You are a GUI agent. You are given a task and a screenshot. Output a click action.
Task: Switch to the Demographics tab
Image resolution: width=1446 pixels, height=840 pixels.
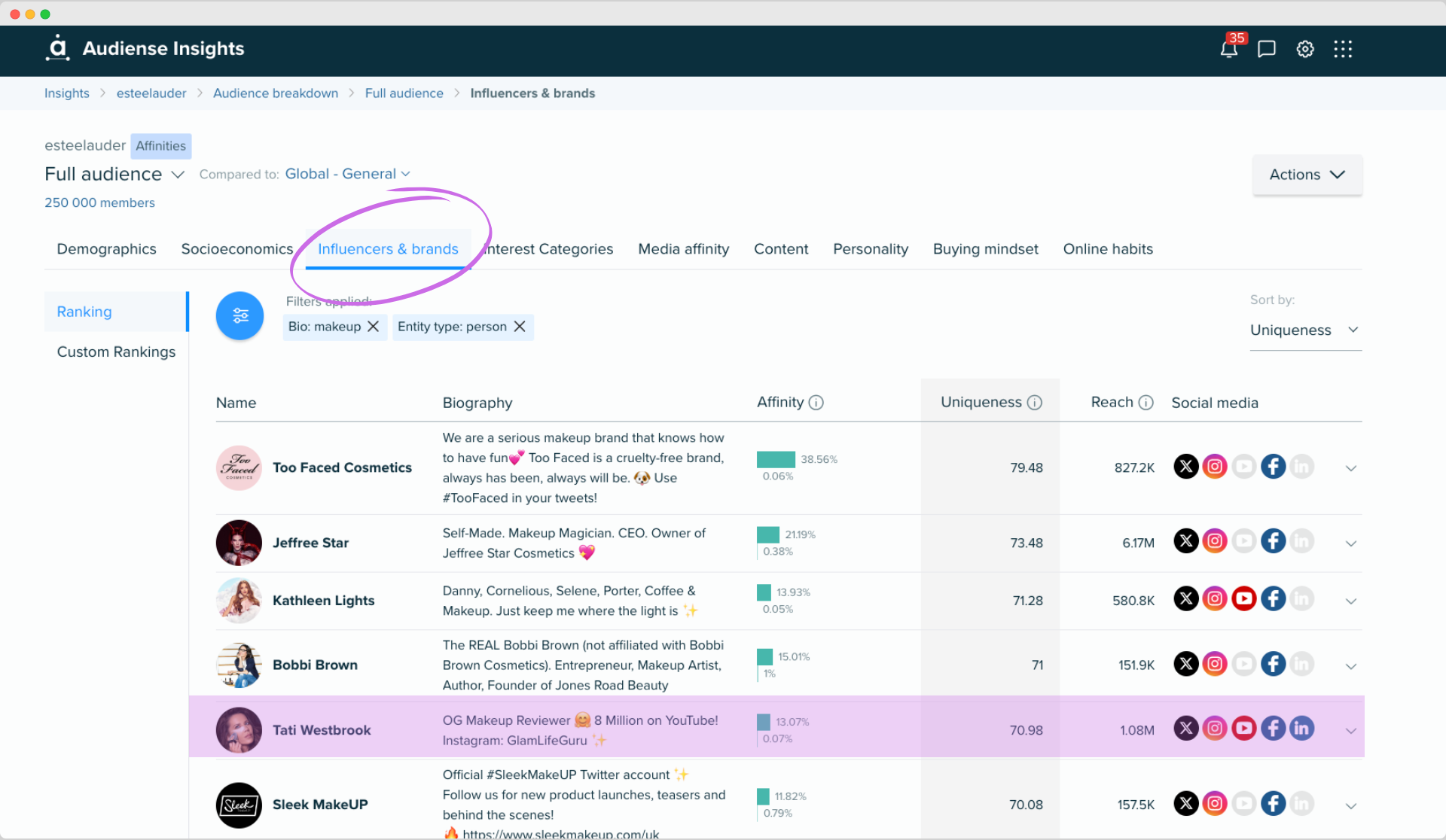(x=107, y=249)
